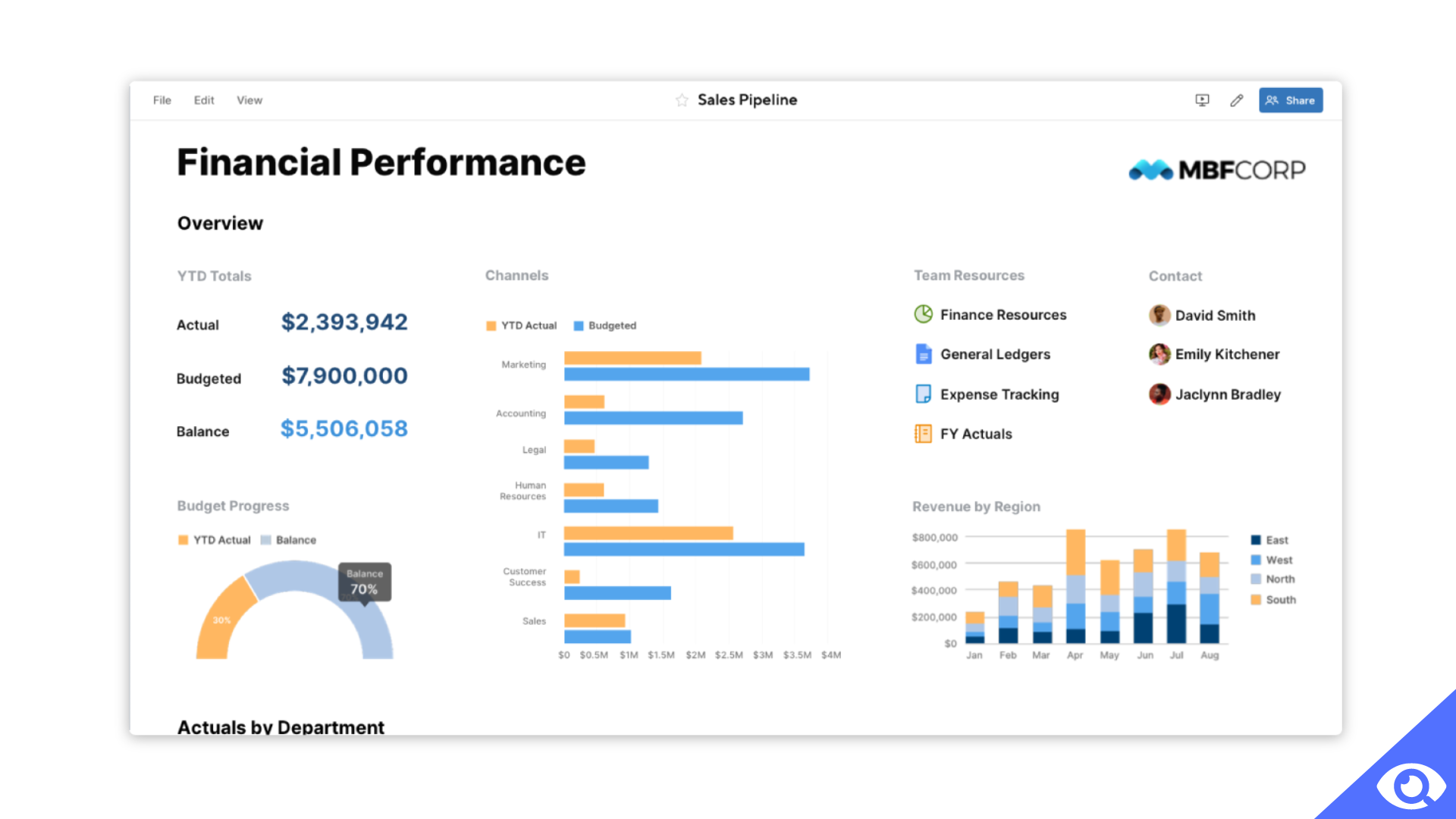Screen dimensions: 1456x819
Task: Click the Actuals by Department heading
Action: [x=281, y=726]
